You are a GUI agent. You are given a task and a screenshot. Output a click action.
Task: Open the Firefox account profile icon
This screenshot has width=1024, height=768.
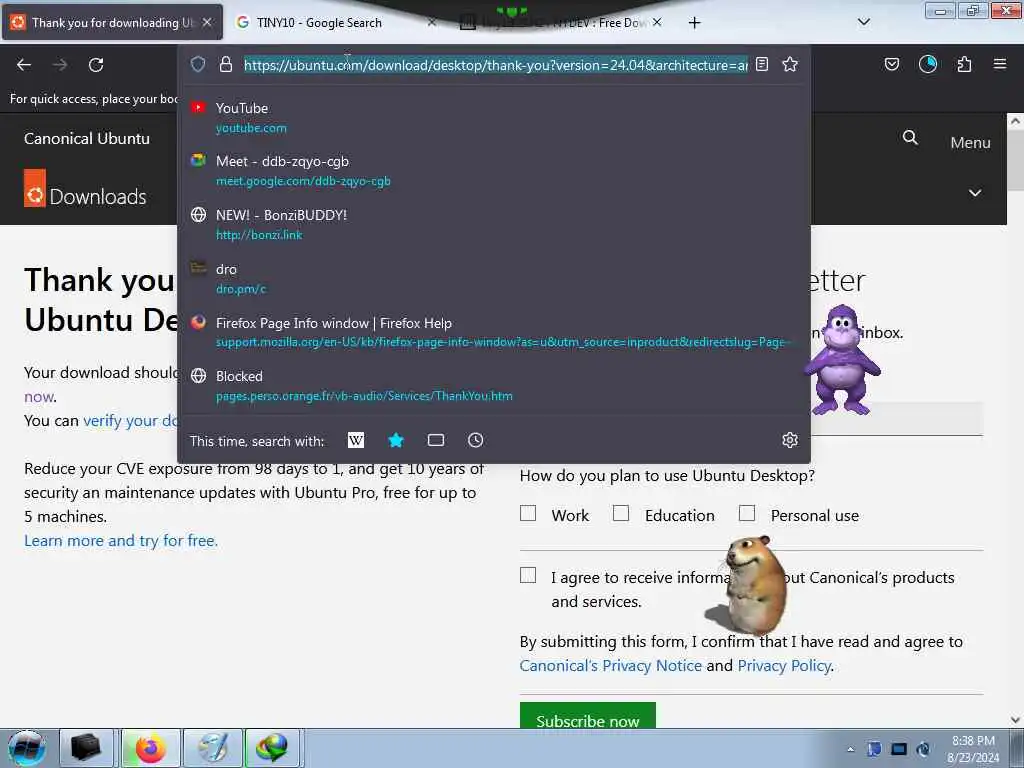click(x=927, y=64)
